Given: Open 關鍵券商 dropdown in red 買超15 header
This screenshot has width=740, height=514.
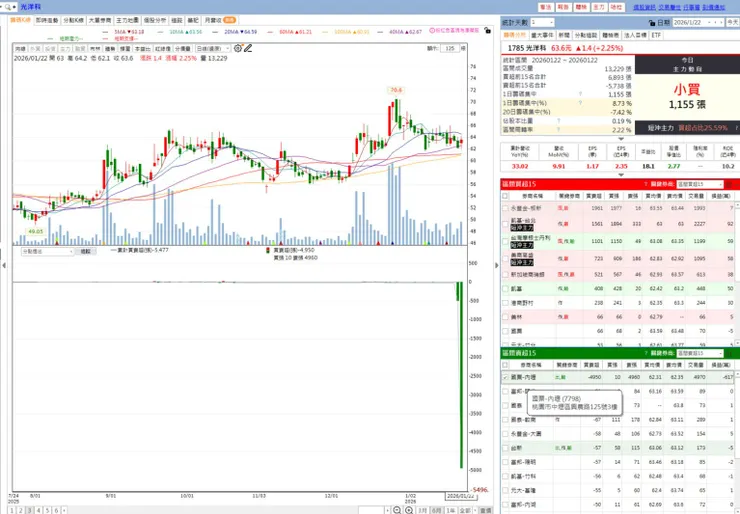Looking at the screenshot, I should (700, 184).
